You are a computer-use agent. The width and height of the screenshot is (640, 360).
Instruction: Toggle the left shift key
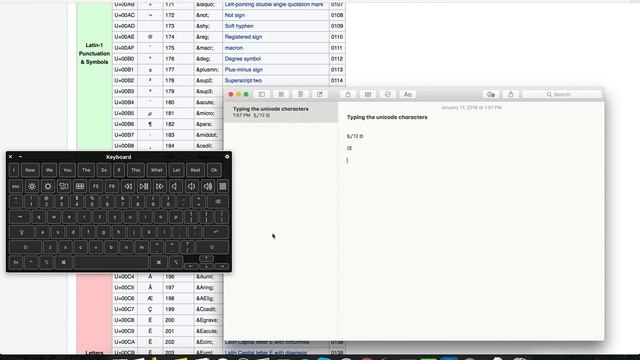tap(25, 247)
